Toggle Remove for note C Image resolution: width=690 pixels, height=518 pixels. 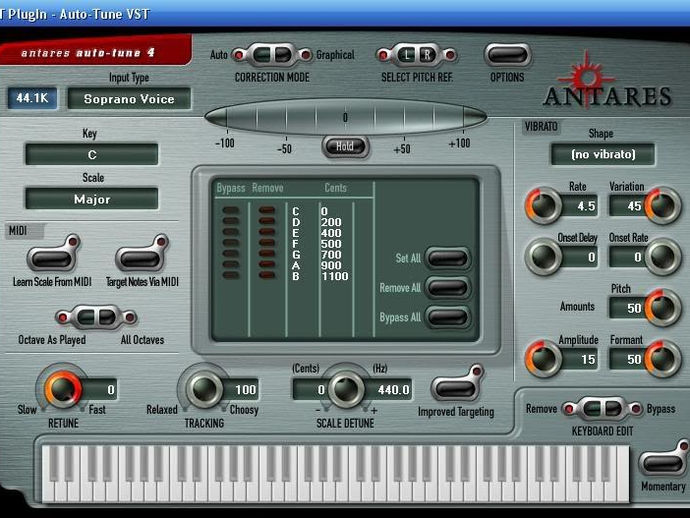pos(267,210)
